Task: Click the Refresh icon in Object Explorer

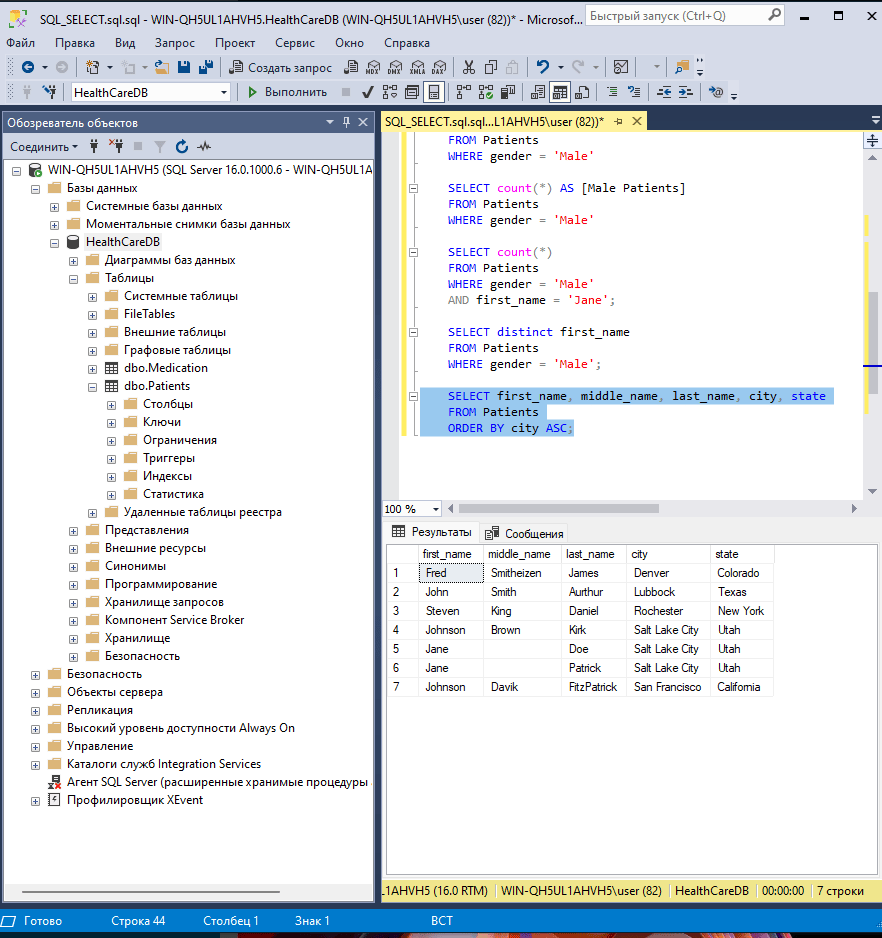Action: click(x=182, y=147)
